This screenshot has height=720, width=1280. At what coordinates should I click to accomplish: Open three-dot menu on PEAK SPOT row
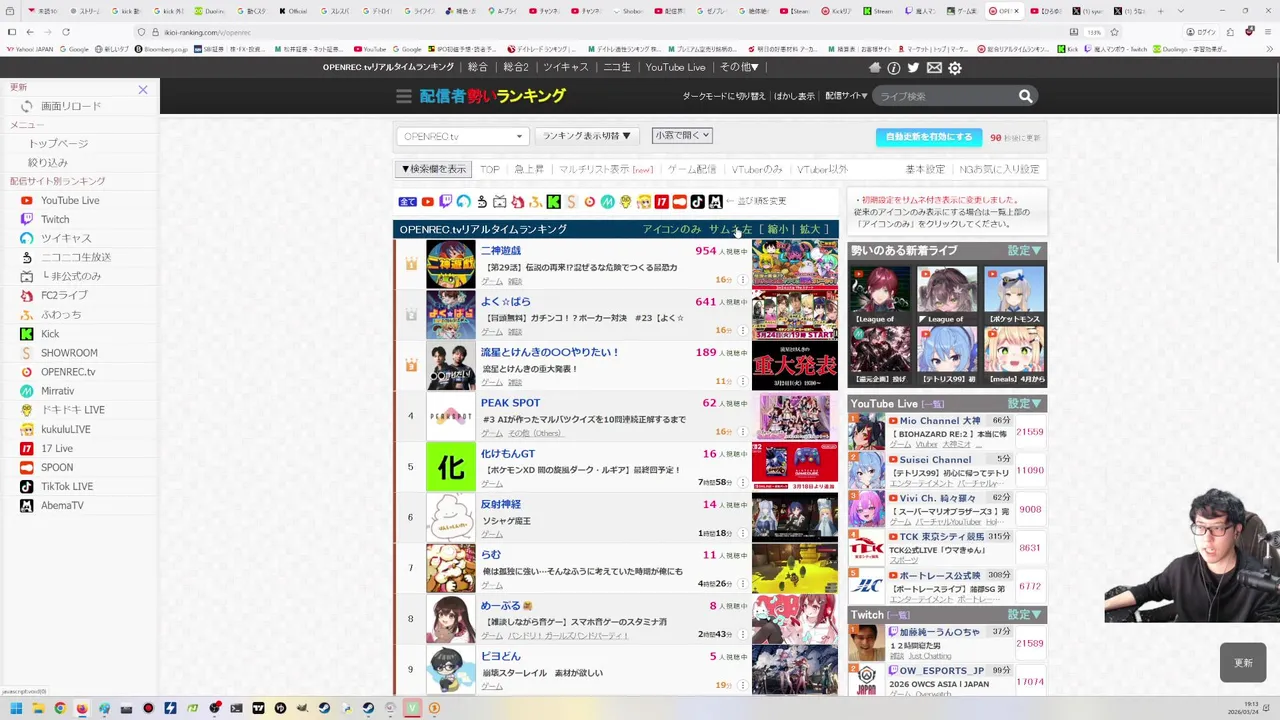click(x=742, y=432)
